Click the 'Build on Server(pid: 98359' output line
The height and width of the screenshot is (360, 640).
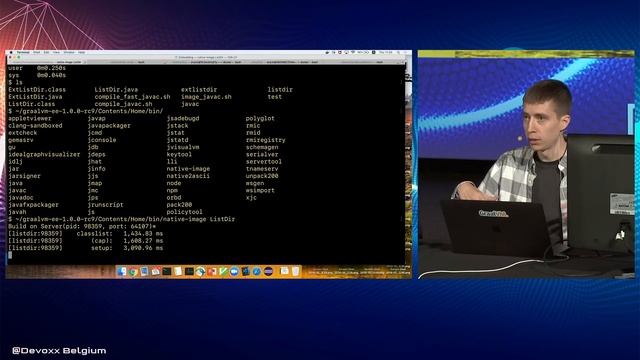pyautogui.click(x=82, y=227)
